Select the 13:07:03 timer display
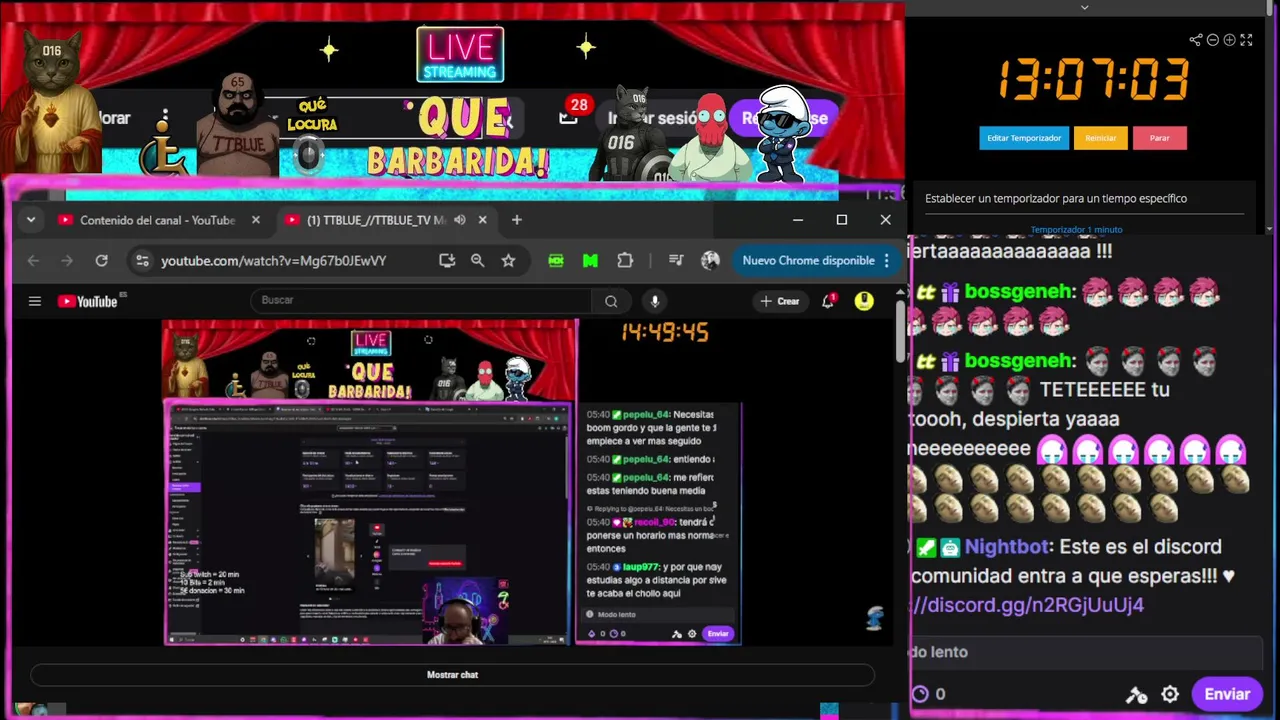Screen dimensions: 1280x720 (x=1093, y=80)
